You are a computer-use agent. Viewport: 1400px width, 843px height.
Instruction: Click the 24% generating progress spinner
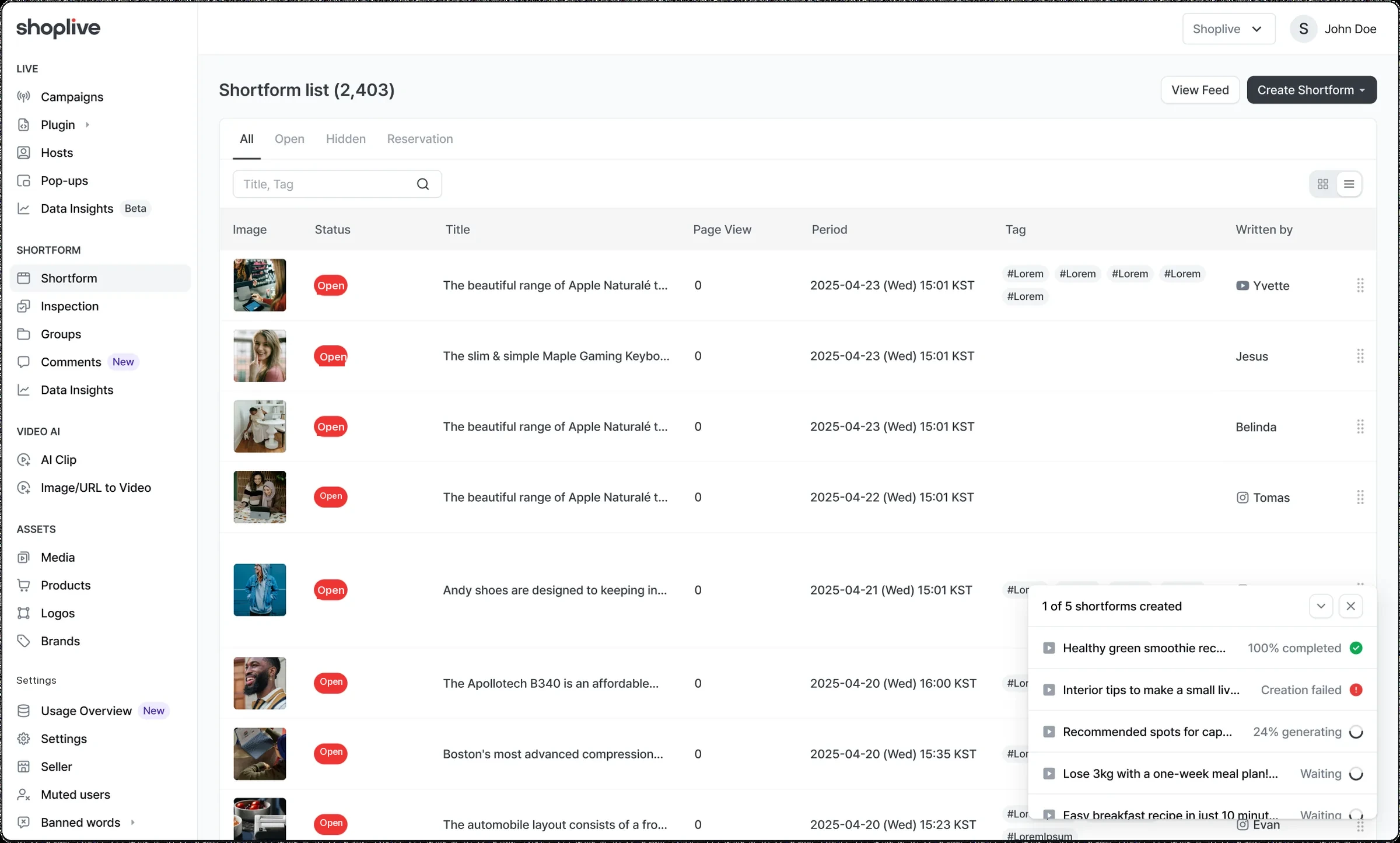pos(1356,732)
